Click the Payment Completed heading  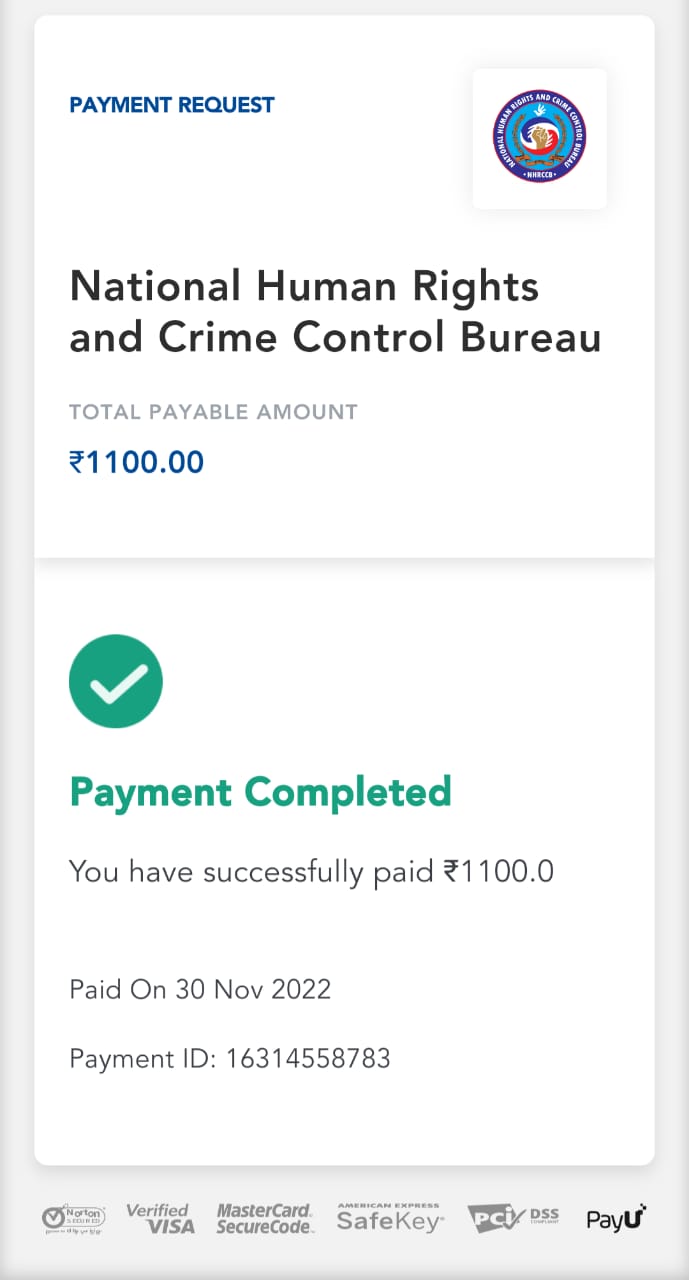260,792
